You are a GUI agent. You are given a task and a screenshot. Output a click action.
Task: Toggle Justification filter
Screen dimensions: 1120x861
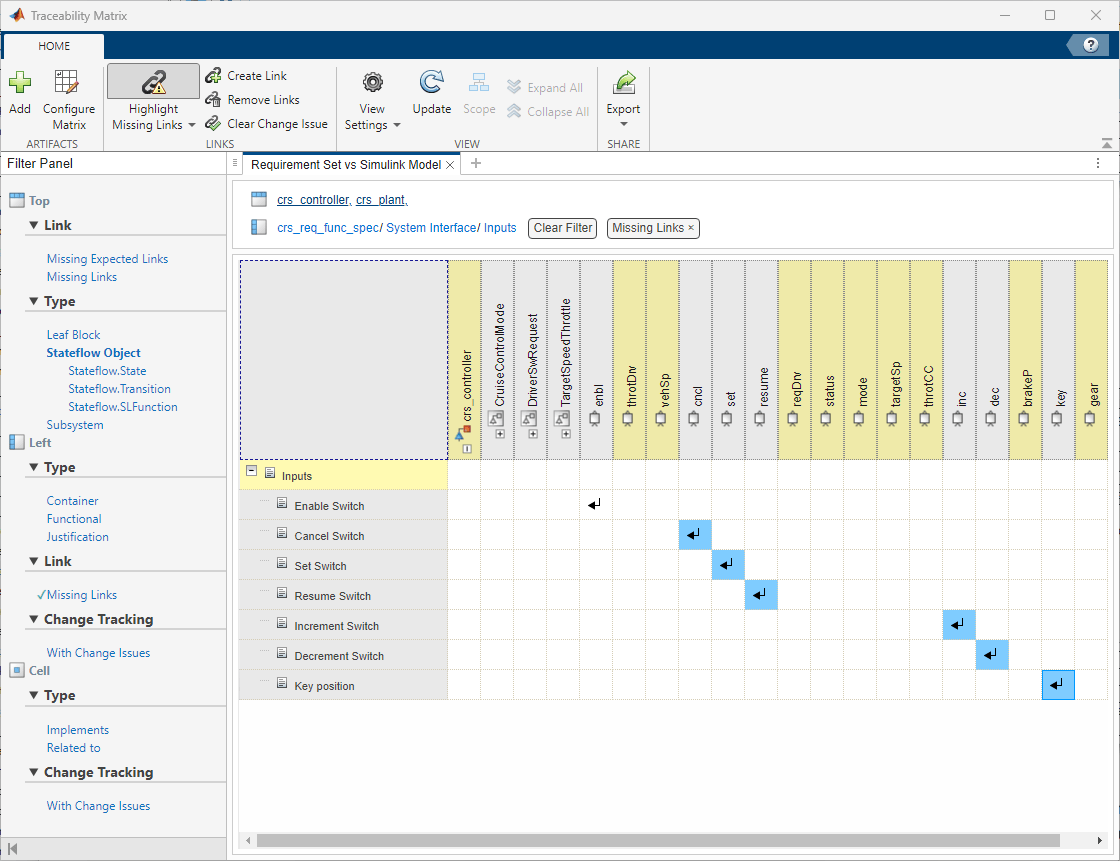(x=77, y=537)
